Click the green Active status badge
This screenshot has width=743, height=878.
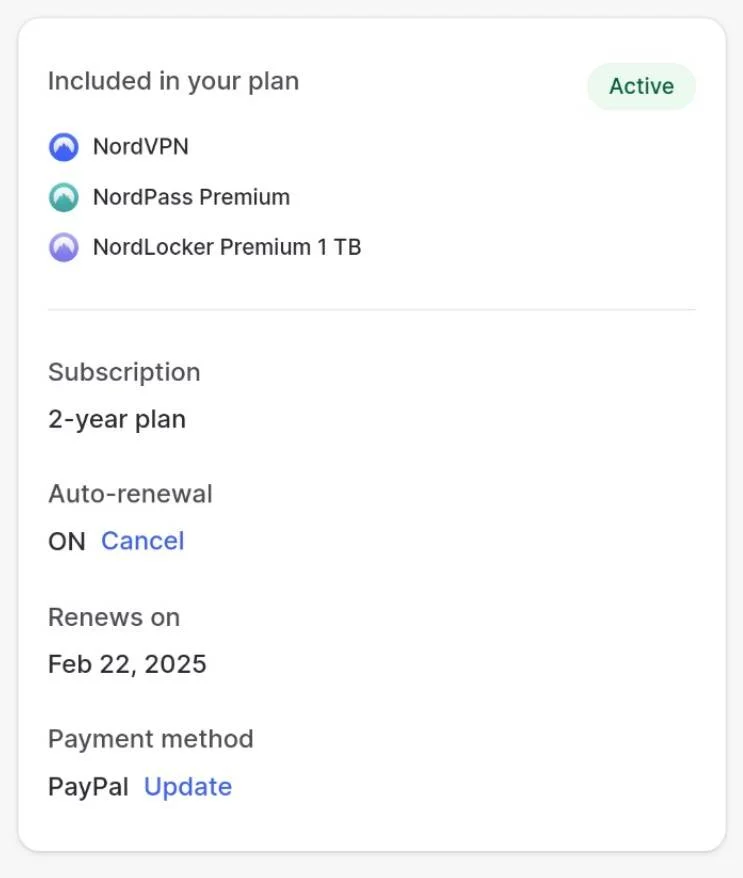point(641,86)
